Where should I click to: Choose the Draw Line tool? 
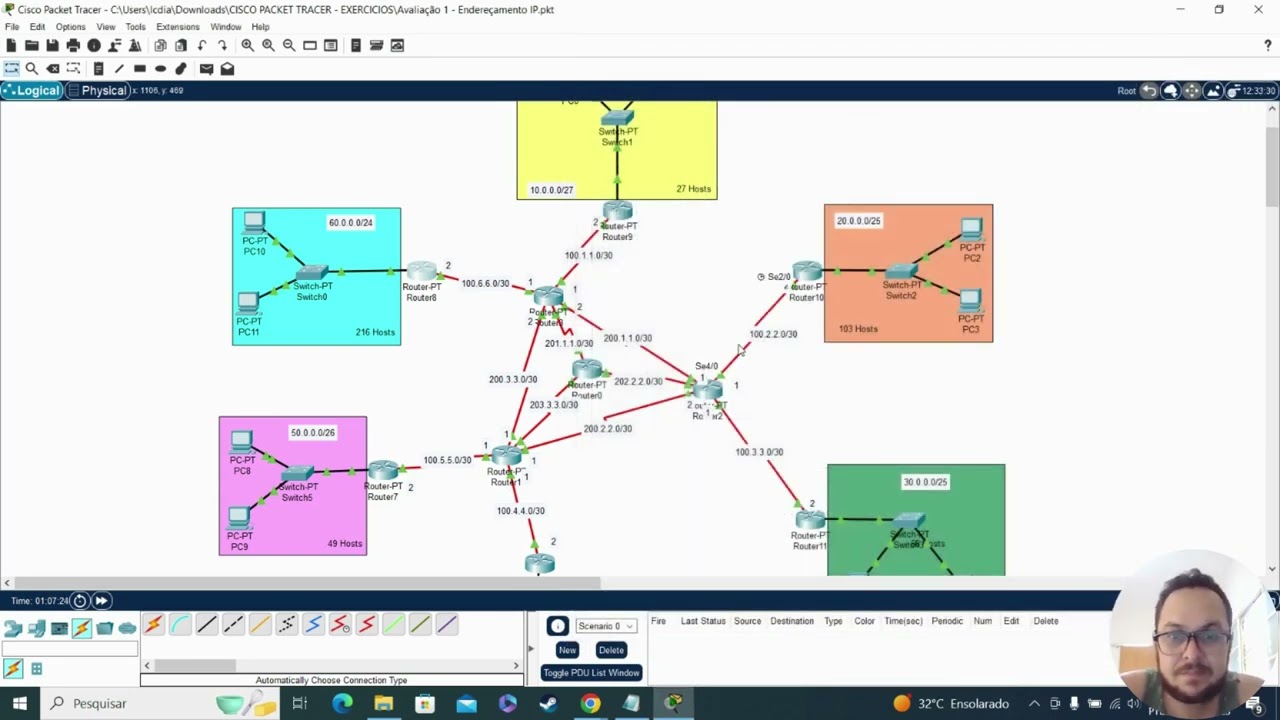(x=119, y=68)
